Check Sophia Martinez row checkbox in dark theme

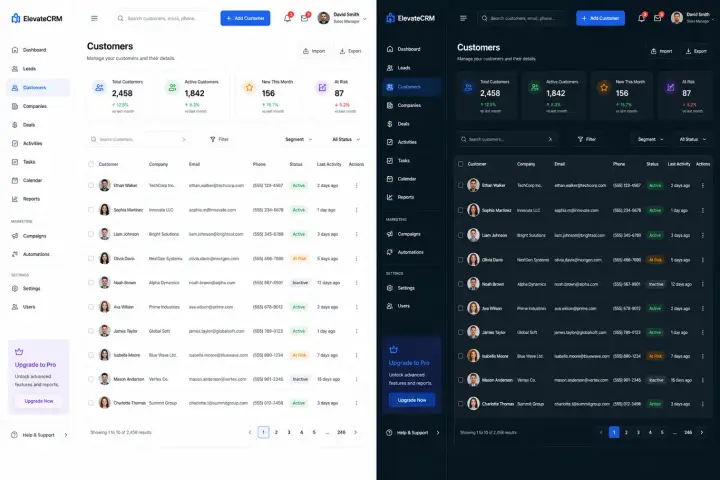tap(461, 210)
